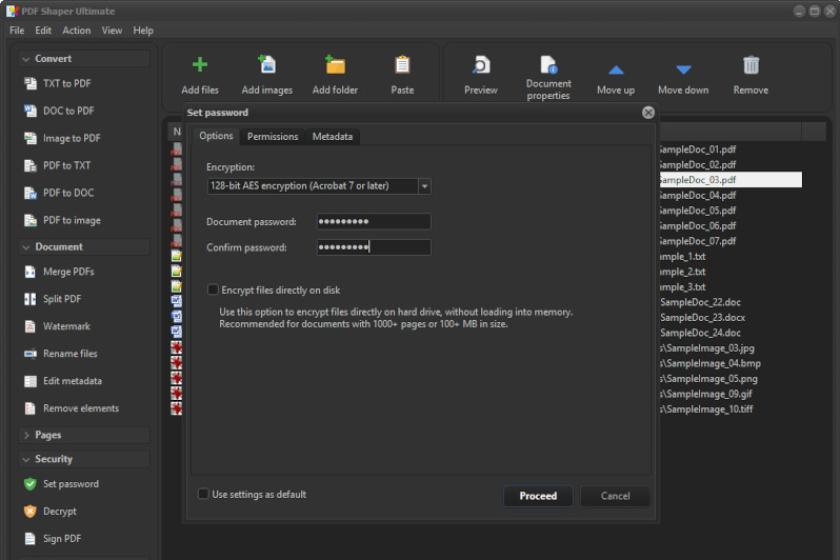
Task: Select SampleDoc_24.doc in file list
Action: (700, 333)
